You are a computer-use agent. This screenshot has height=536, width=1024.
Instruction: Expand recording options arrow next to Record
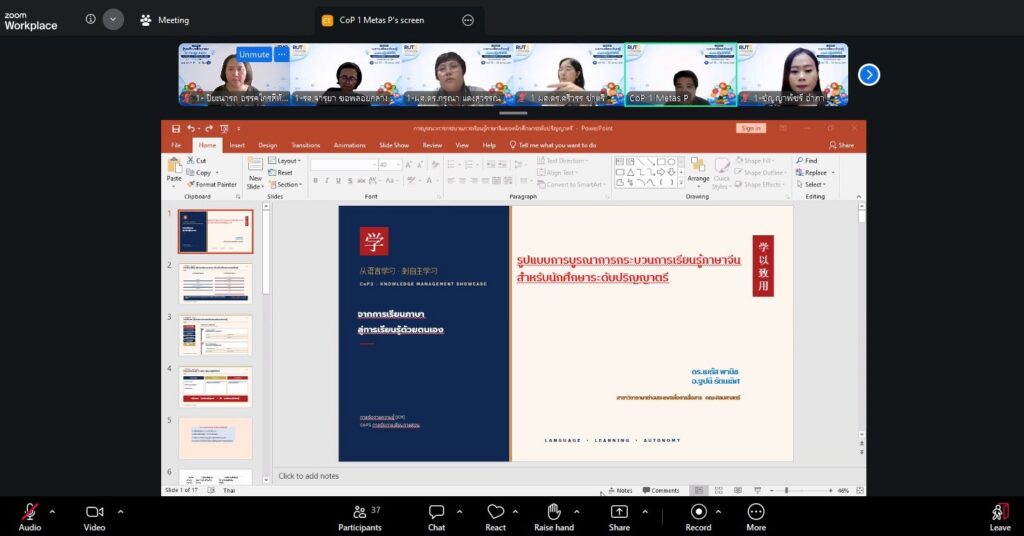718,512
